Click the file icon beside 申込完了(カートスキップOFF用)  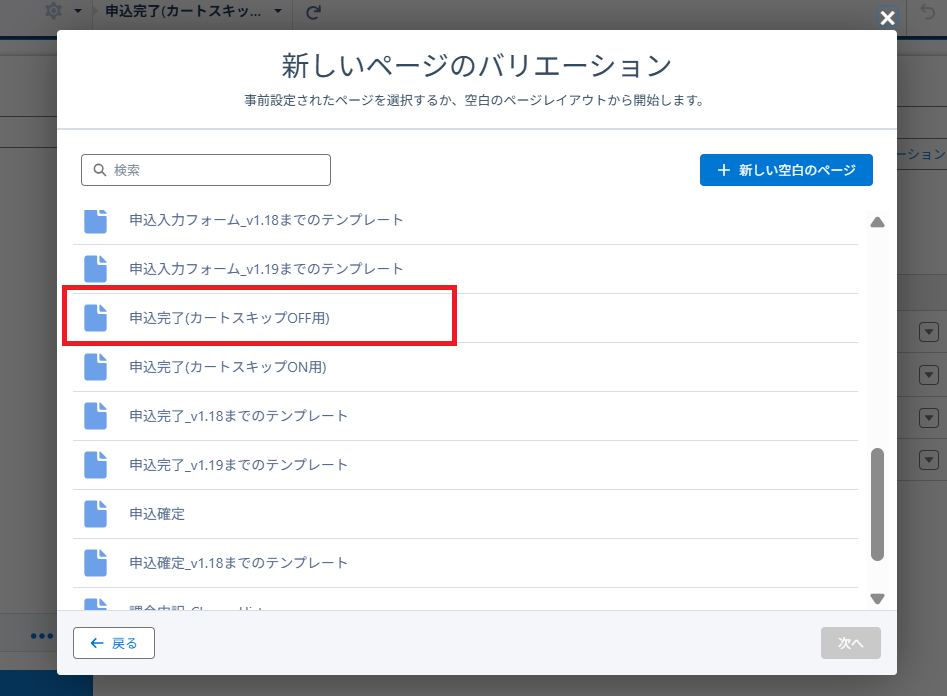pos(95,318)
